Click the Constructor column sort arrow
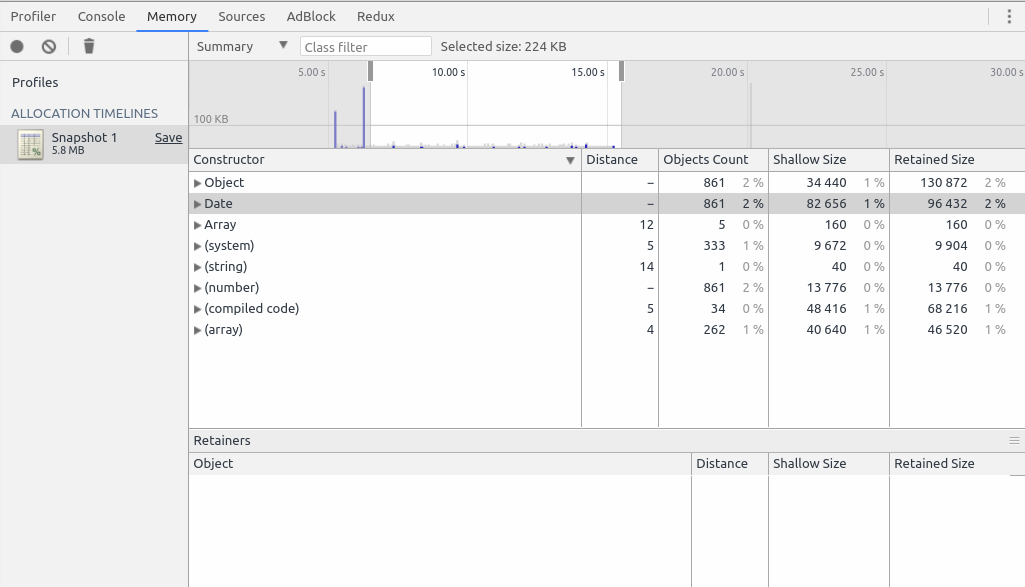 point(570,160)
